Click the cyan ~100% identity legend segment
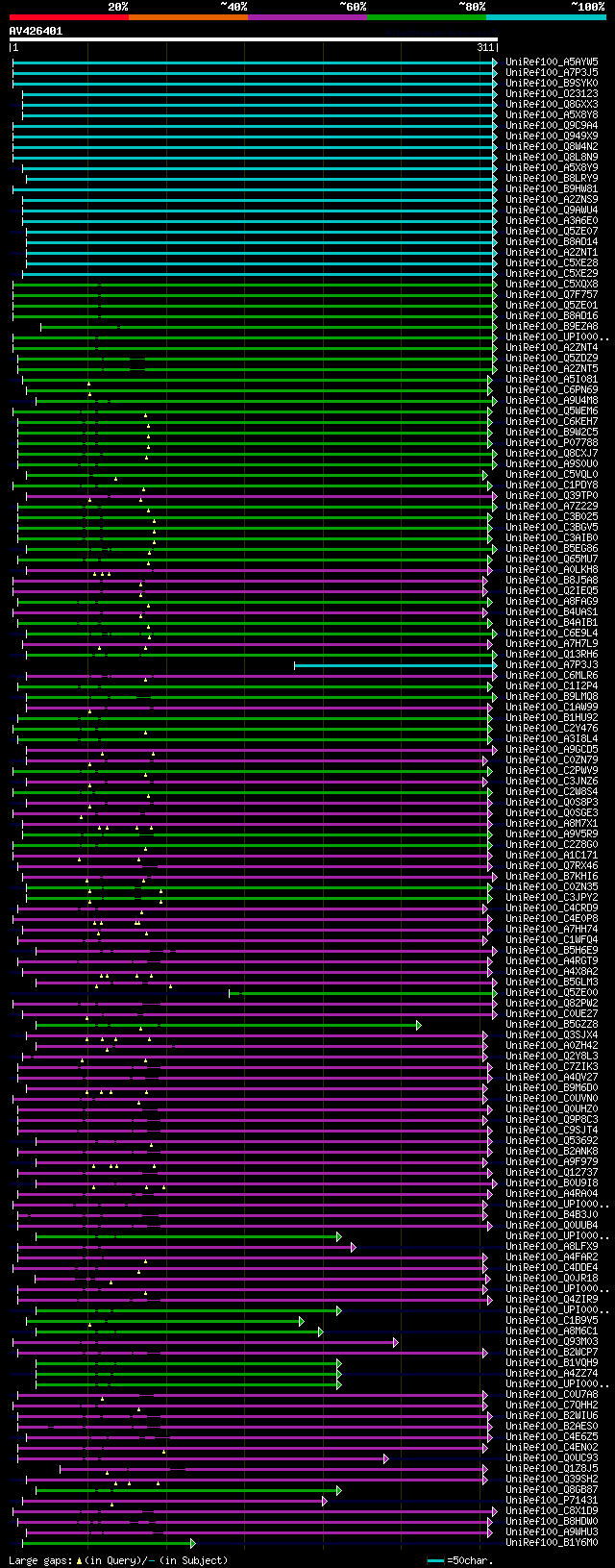Image resolution: width=615 pixels, height=1568 pixels. (x=546, y=16)
